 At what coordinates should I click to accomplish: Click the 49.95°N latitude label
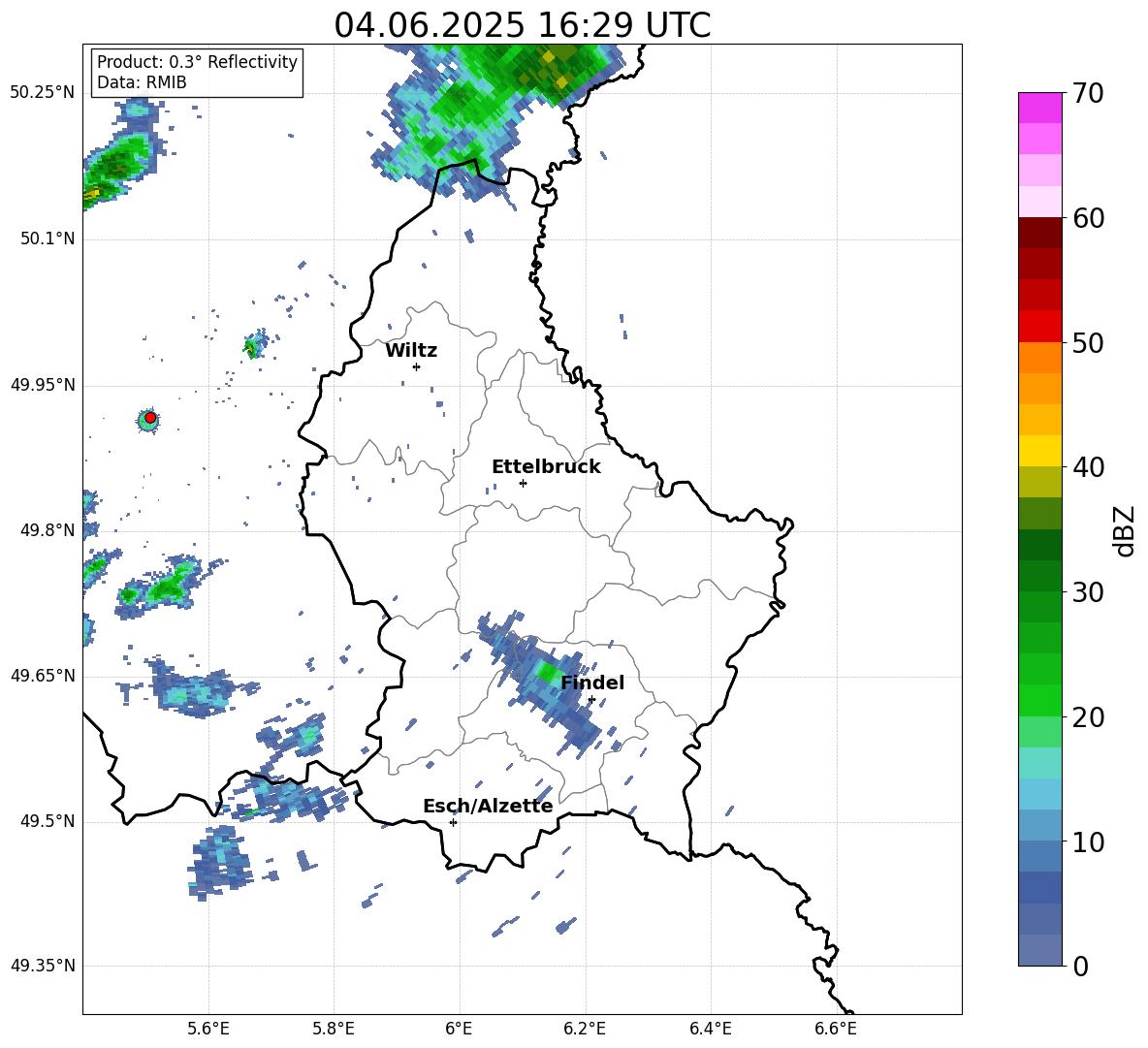(x=43, y=385)
